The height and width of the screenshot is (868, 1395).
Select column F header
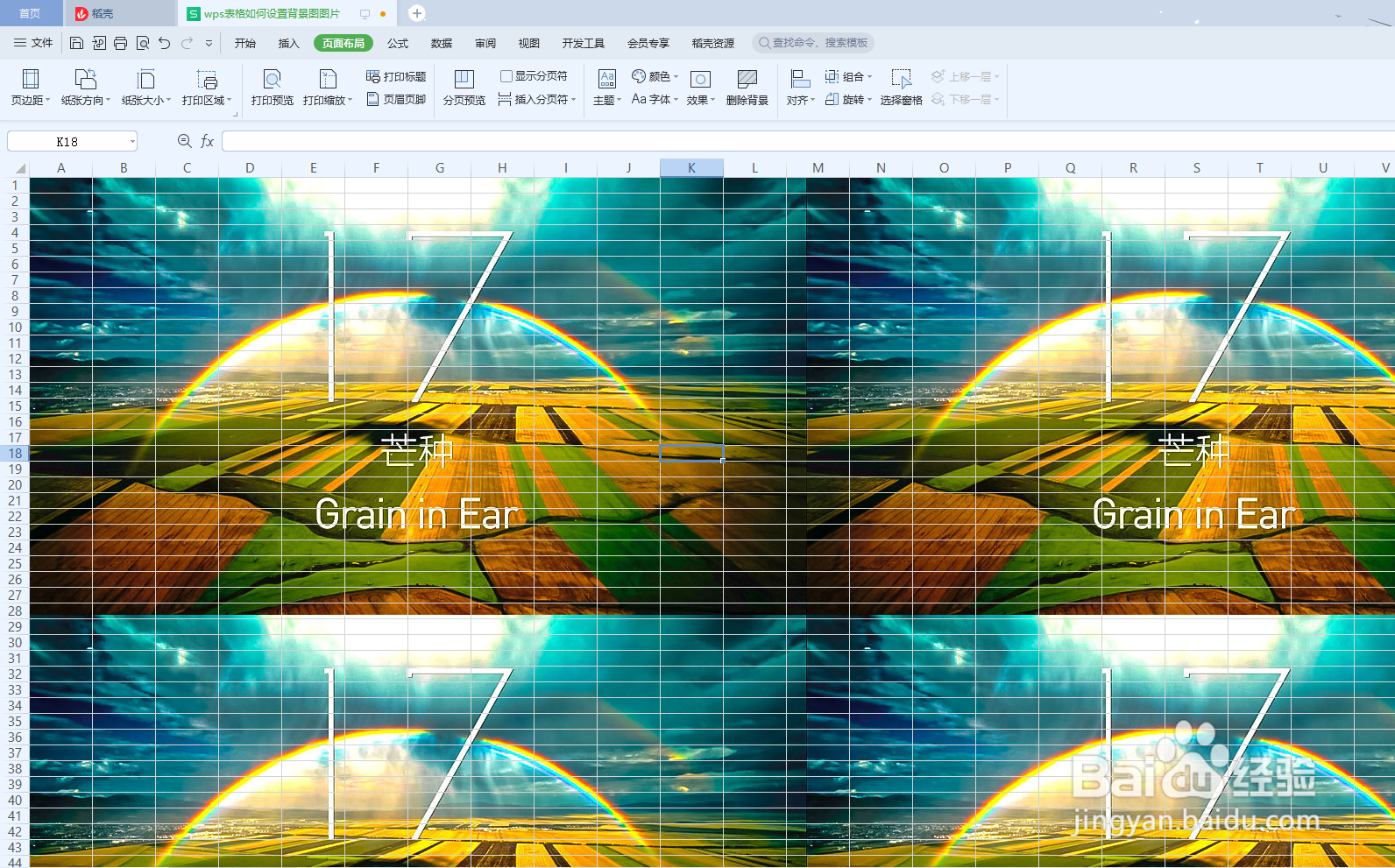[376, 167]
